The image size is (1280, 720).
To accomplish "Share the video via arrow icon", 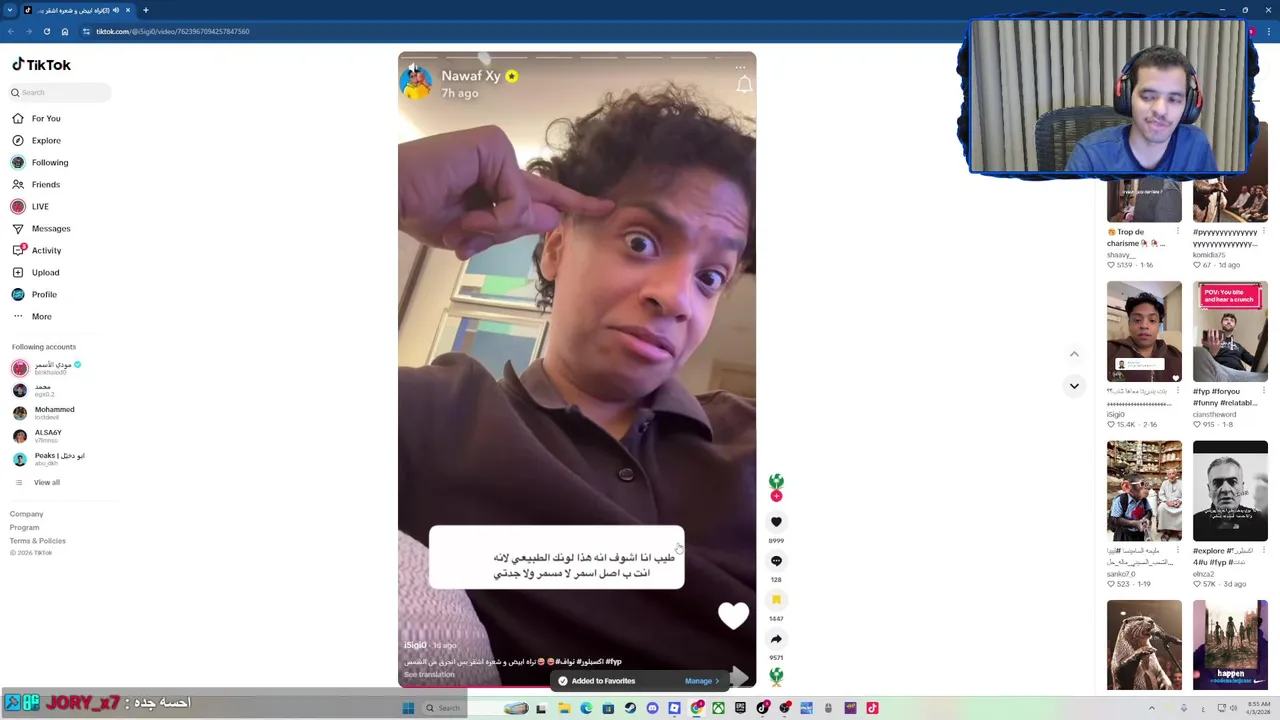I will pos(776,639).
